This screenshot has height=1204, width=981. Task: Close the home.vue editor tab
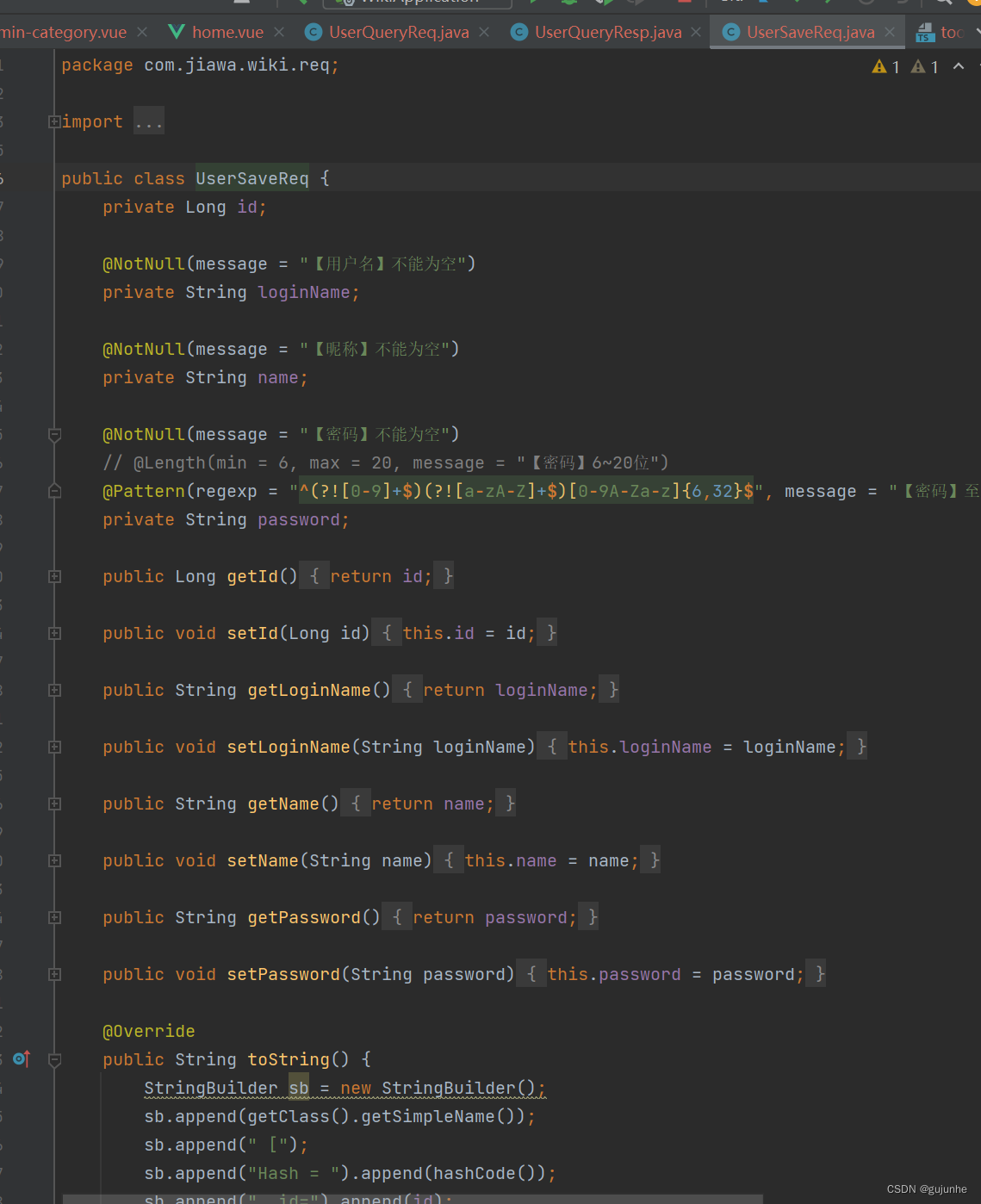click(279, 32)
